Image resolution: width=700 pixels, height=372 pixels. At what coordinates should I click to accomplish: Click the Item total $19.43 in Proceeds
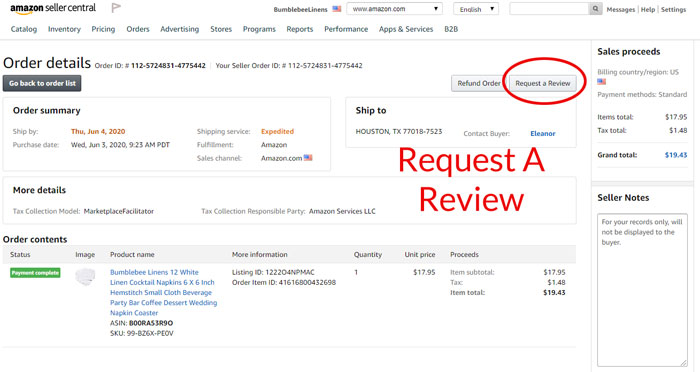(x=554, y=293)
